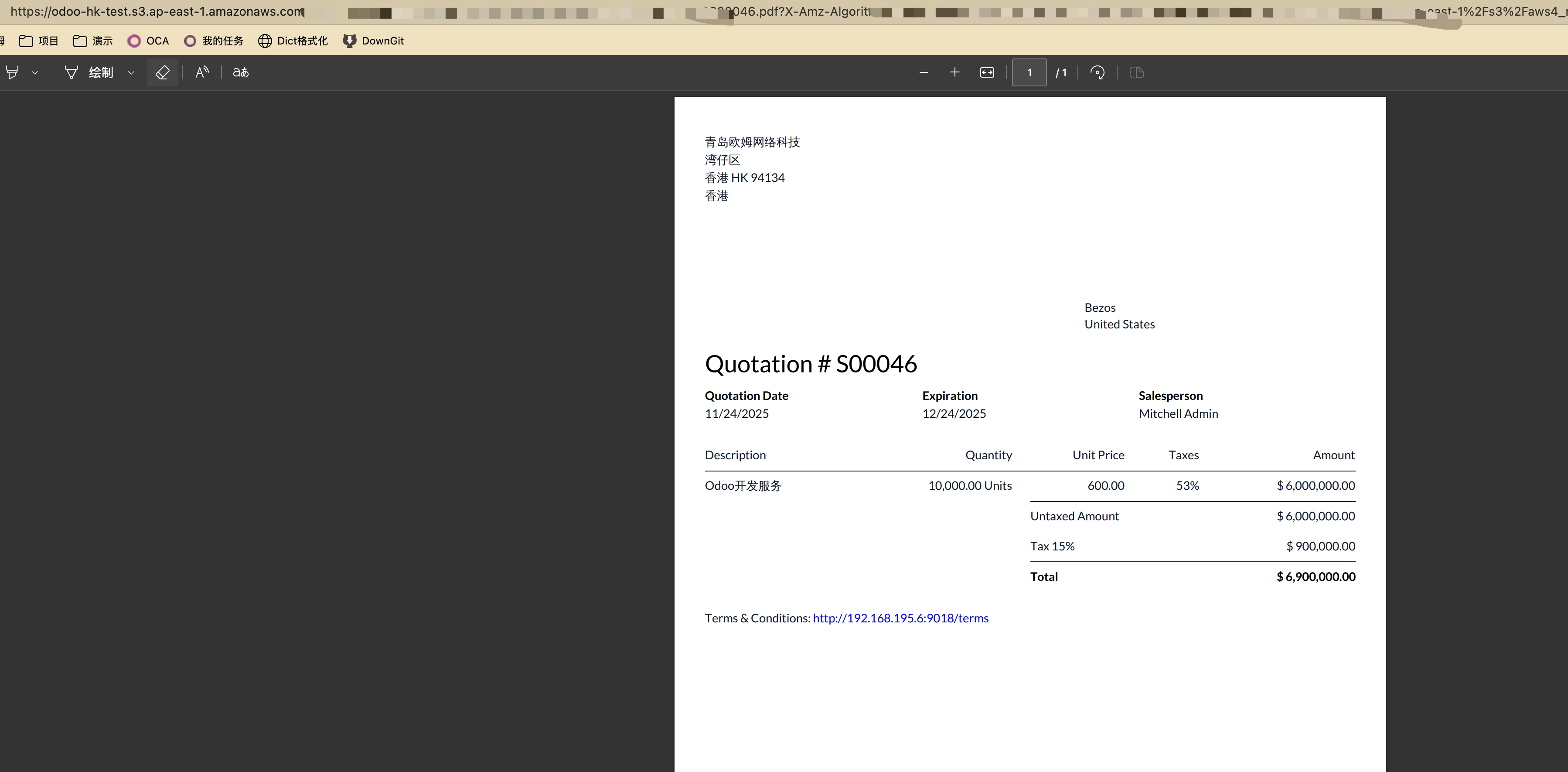
Task: Start Read Aloud for the PDF
Action: click(x=202, y=72)
